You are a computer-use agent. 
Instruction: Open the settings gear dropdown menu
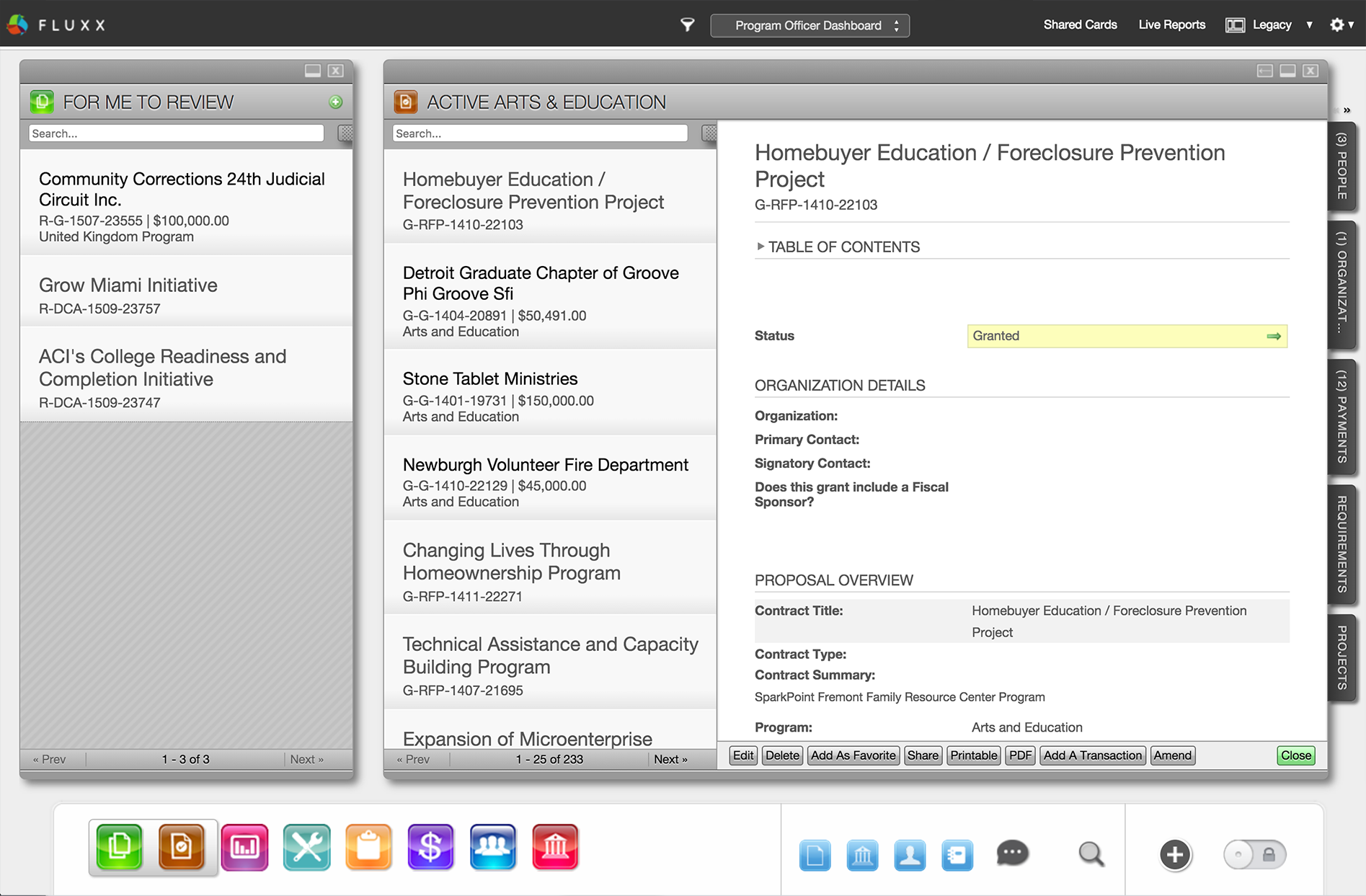(x=1341, y=25)
